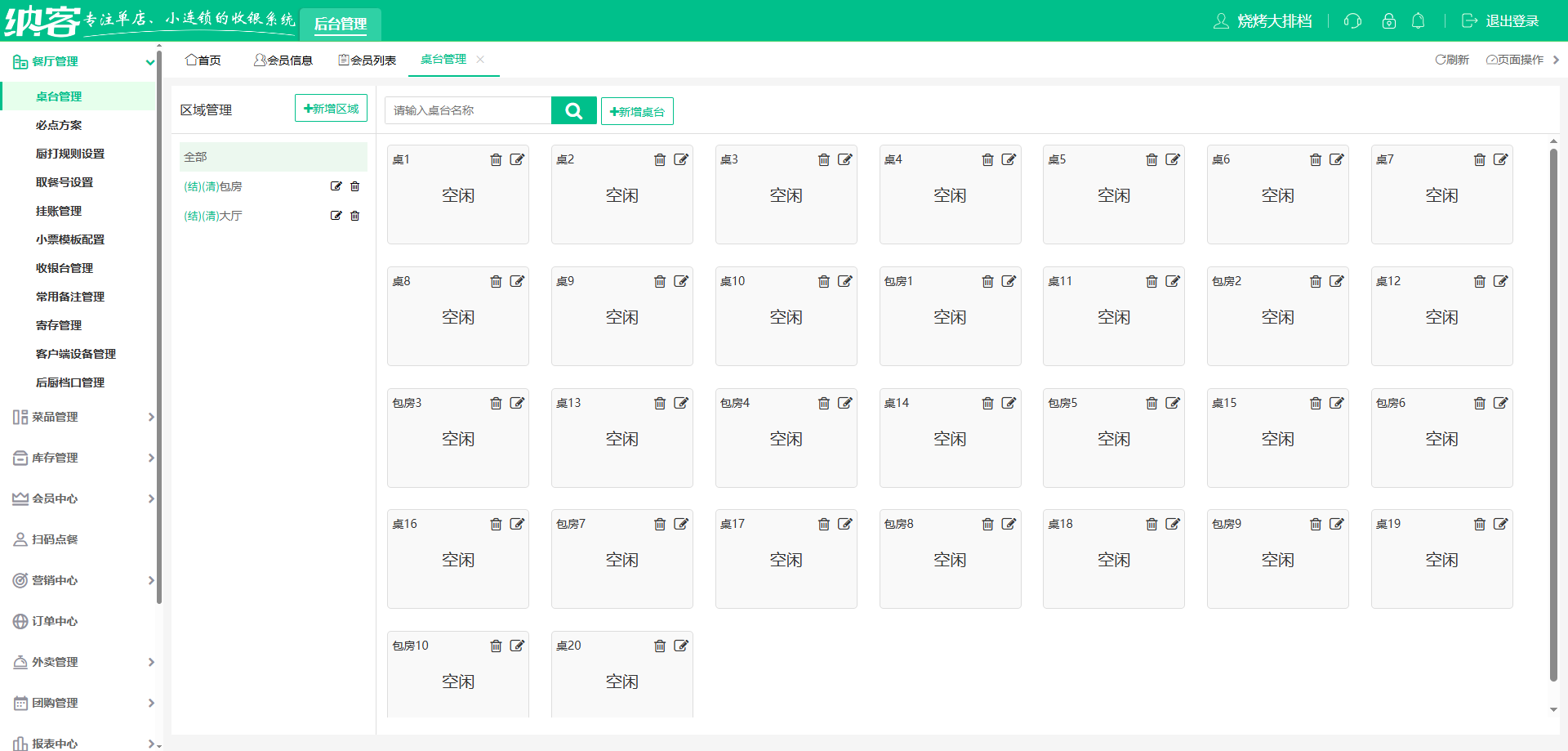1568x751 pixels.
Task: Delete table 包房5 via trash icon
Action: (1151, 403)
